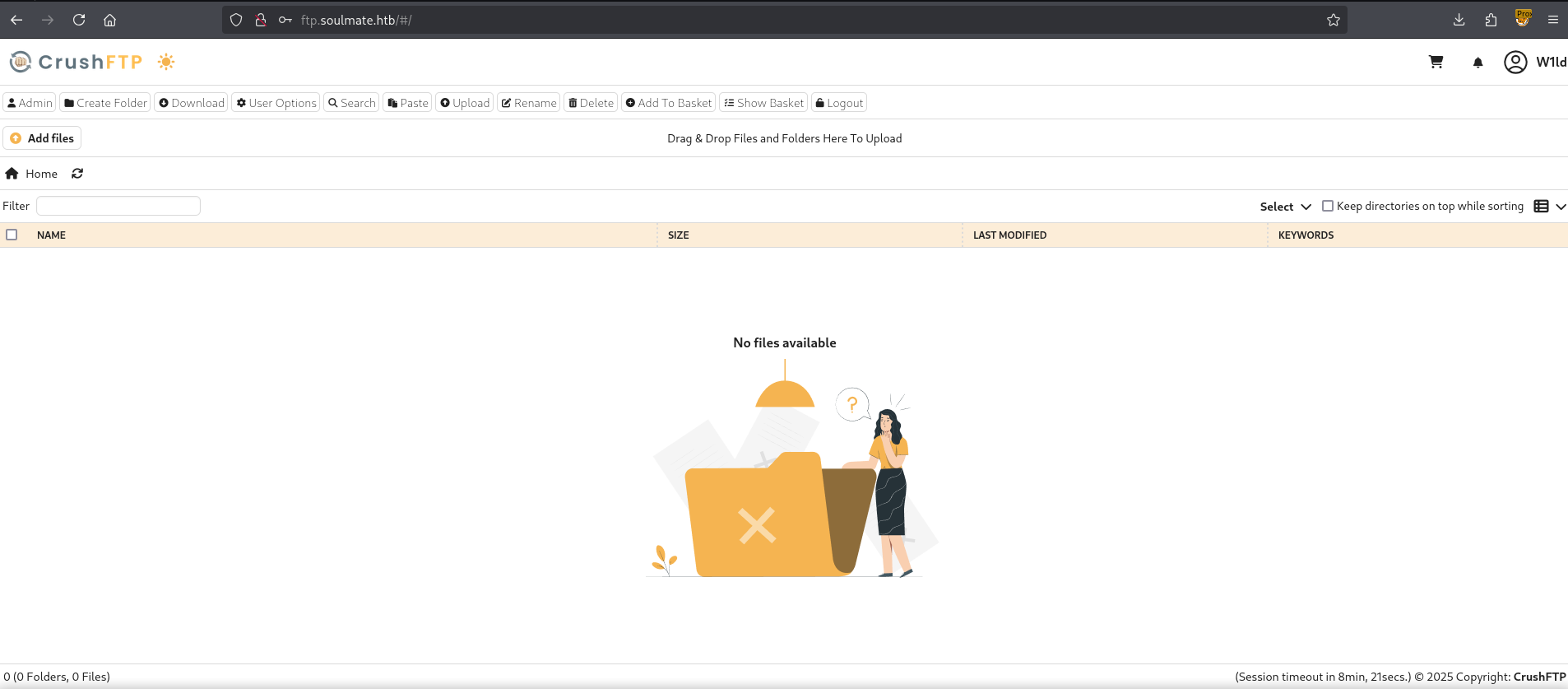The height and width of the screenshot is (689, 1568).
Task: Open browser extensions icon
Action: (1491, 20)
